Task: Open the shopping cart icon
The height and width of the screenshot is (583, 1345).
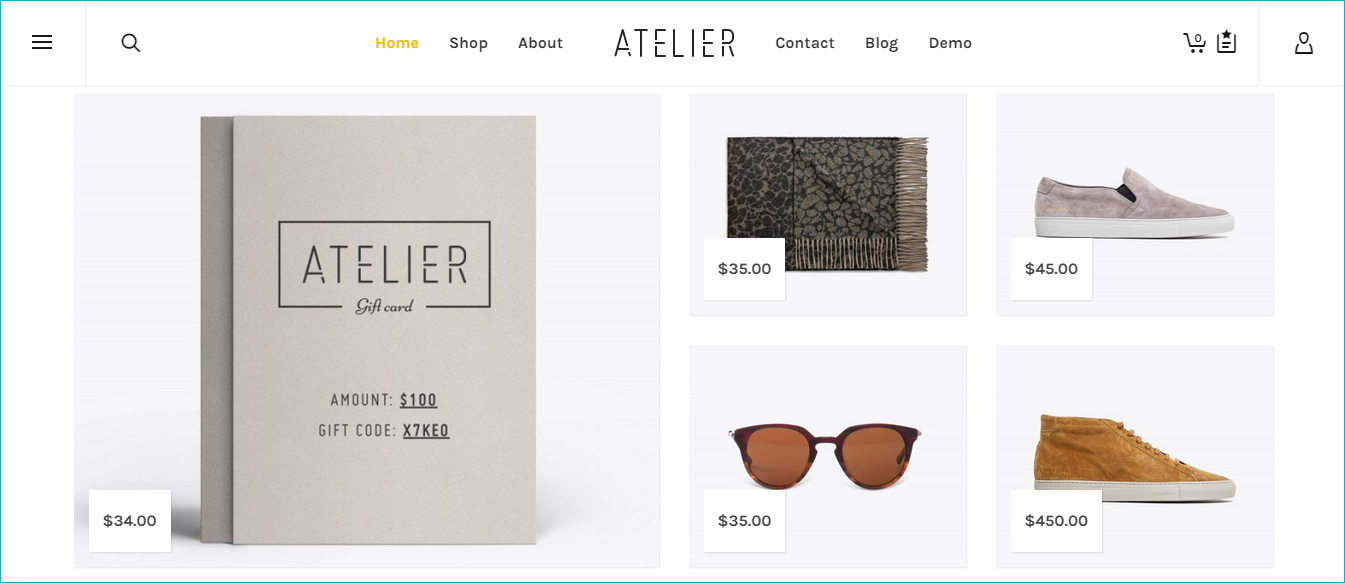Action: click(1195, 43)
